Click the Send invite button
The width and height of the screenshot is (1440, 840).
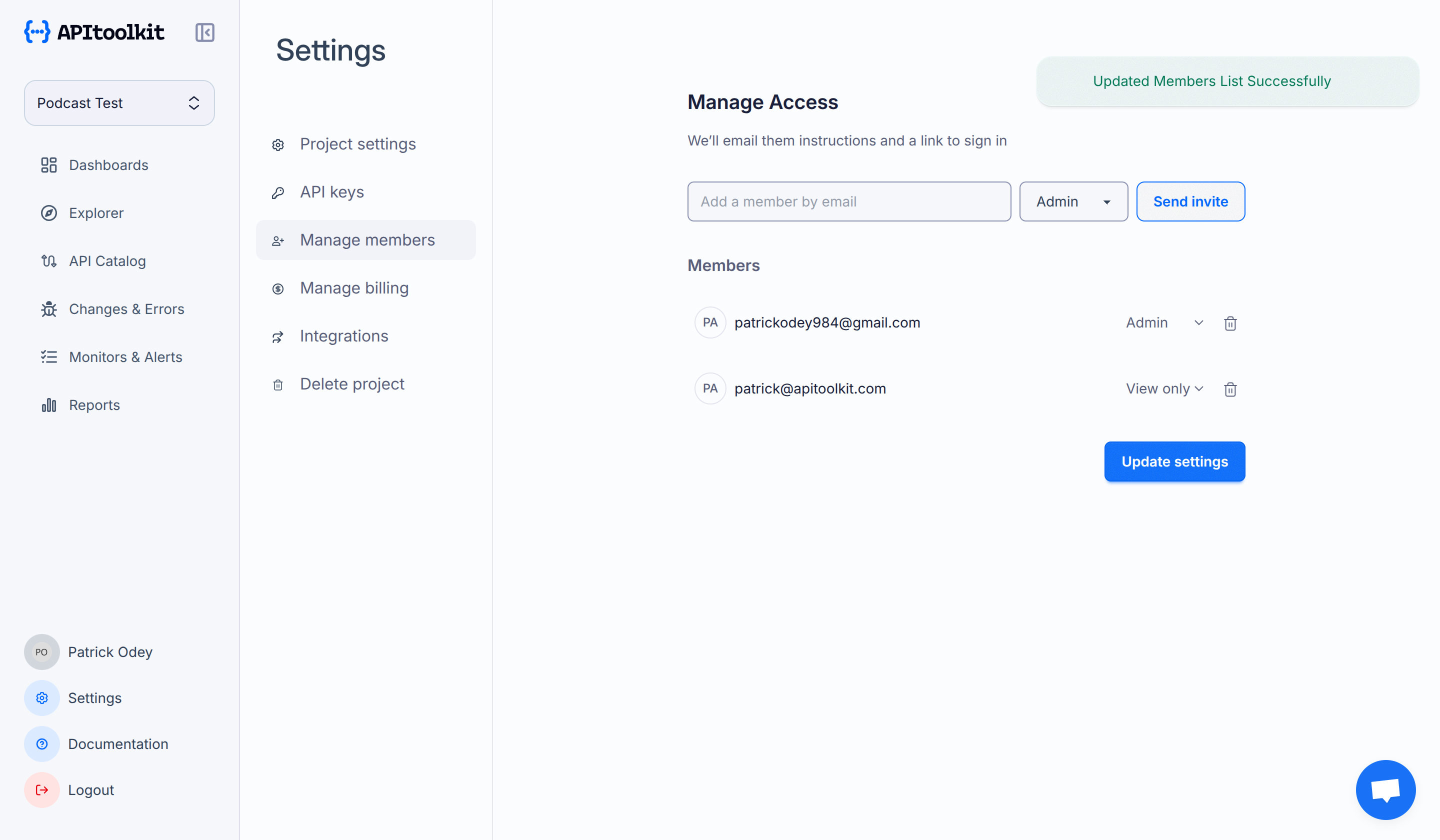[1191, 201]
